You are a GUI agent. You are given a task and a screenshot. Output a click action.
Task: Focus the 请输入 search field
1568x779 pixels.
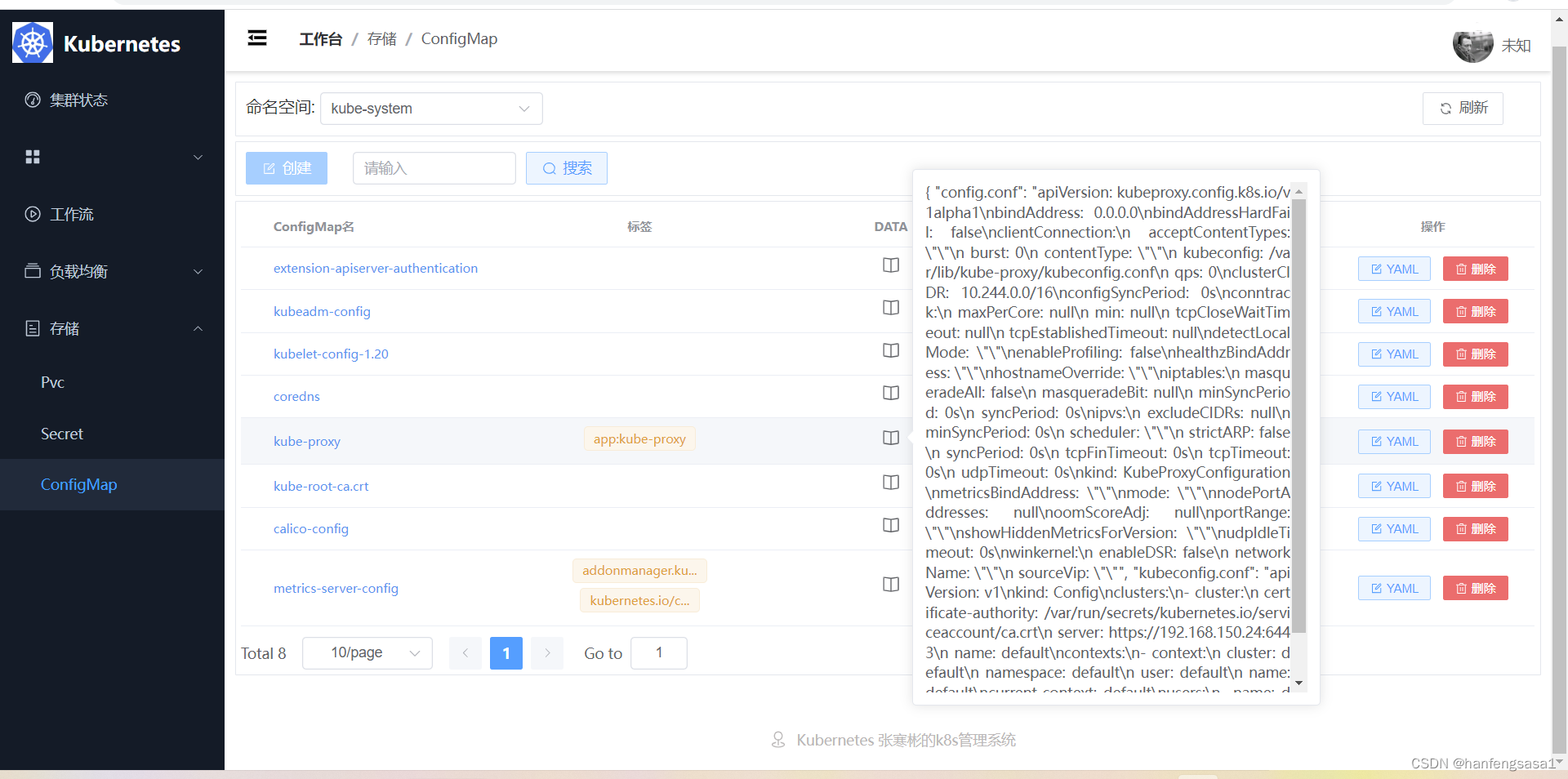(x=434, y=168)
